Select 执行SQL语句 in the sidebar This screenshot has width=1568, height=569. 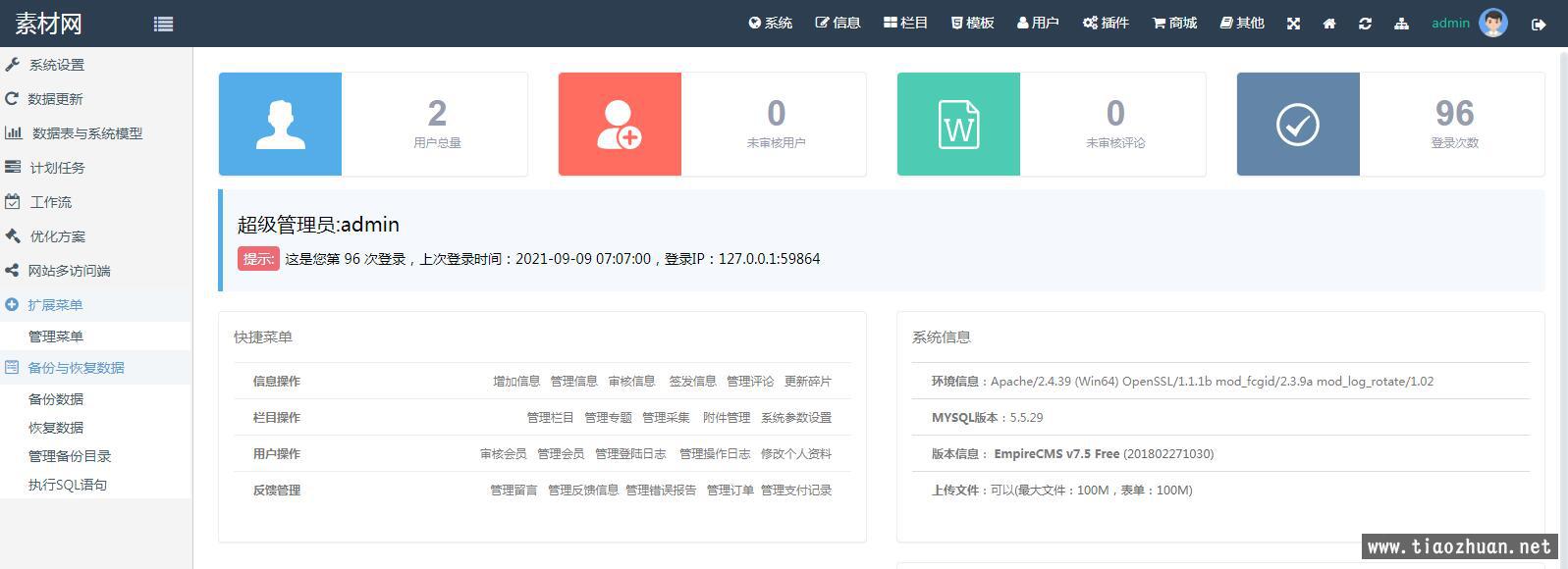tap(68, 485)
